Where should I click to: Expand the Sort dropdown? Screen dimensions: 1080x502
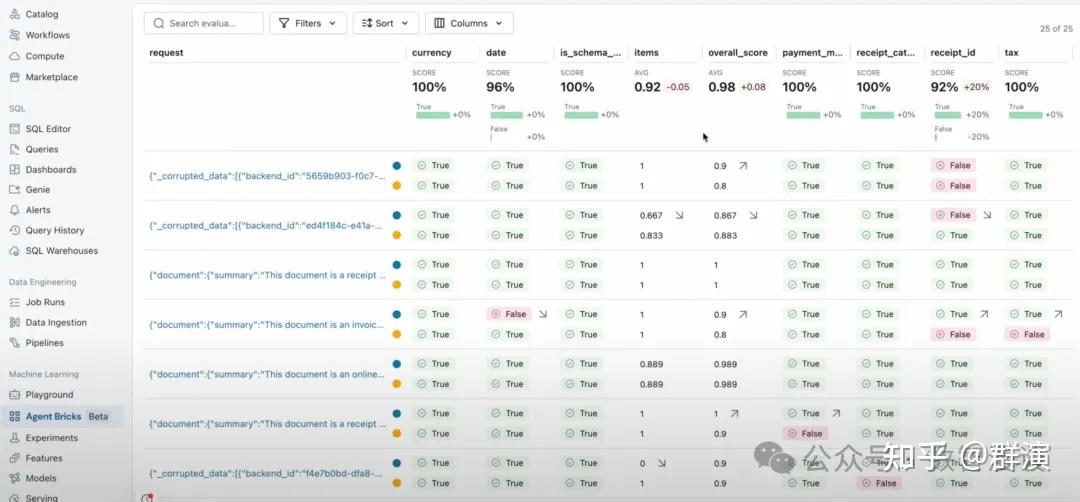(385, 23)
